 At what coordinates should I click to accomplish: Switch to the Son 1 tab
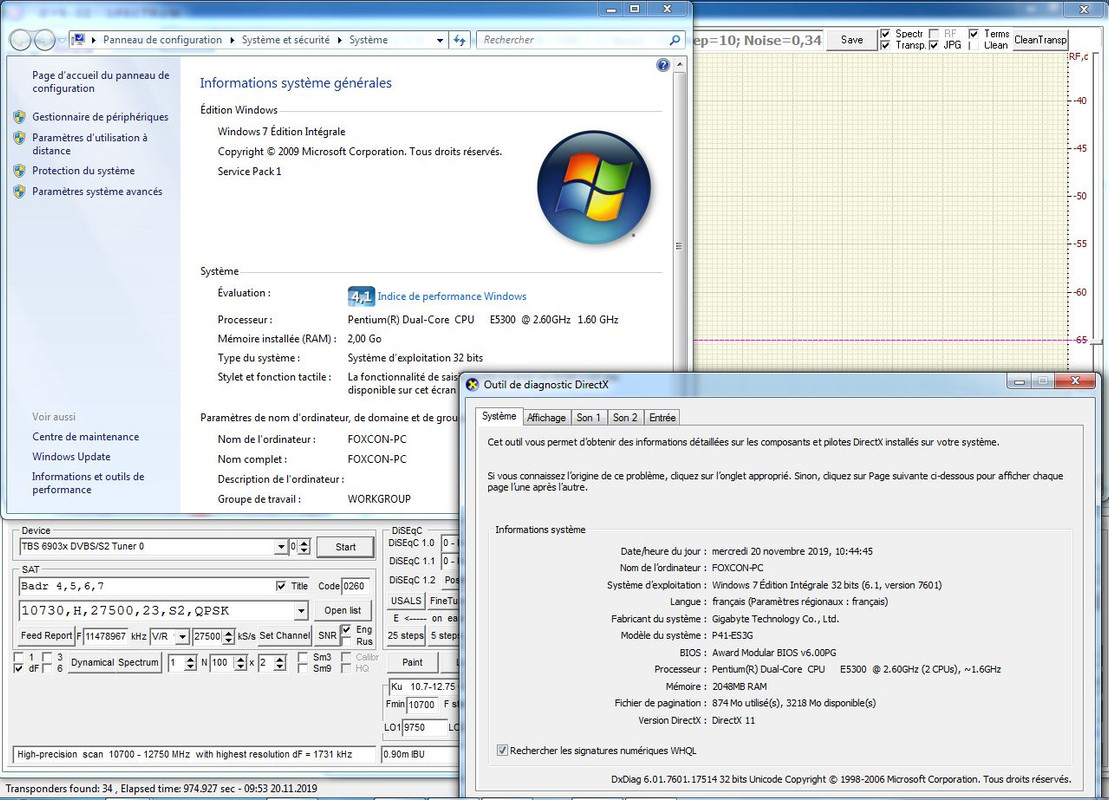coord(588,417)
